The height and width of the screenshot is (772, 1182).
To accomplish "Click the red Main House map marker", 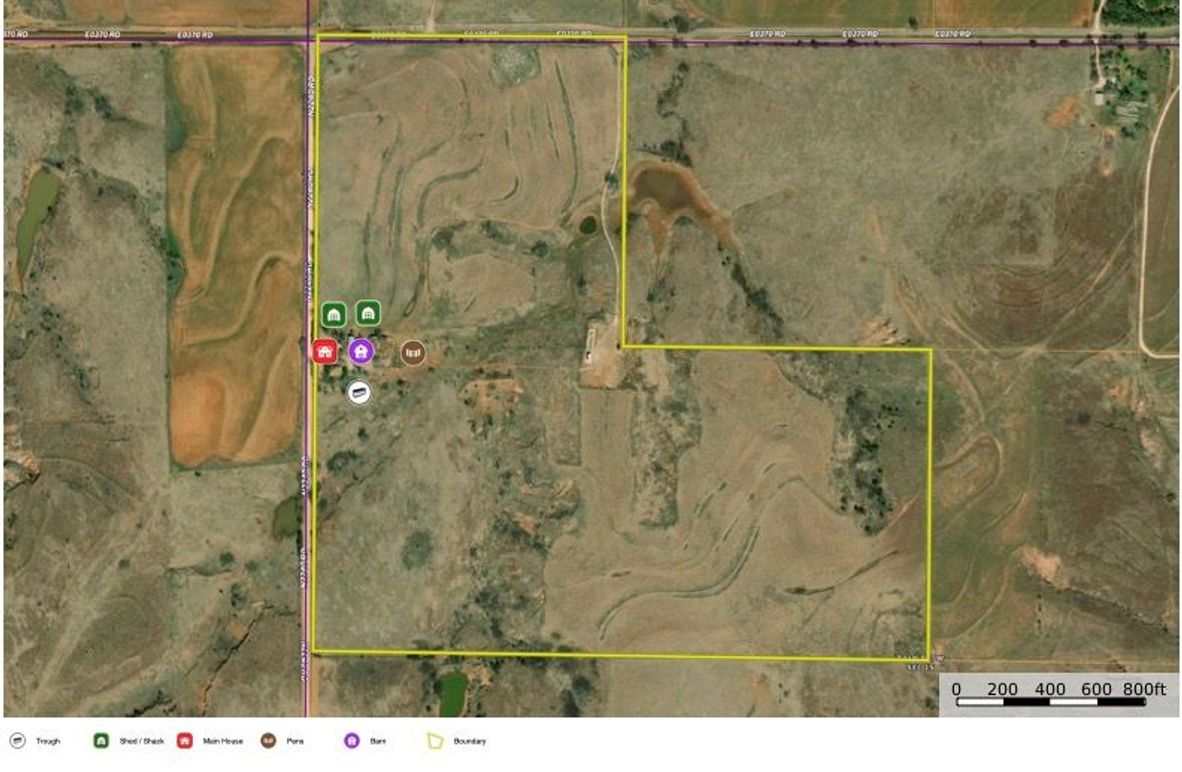I will click(324, 351).
